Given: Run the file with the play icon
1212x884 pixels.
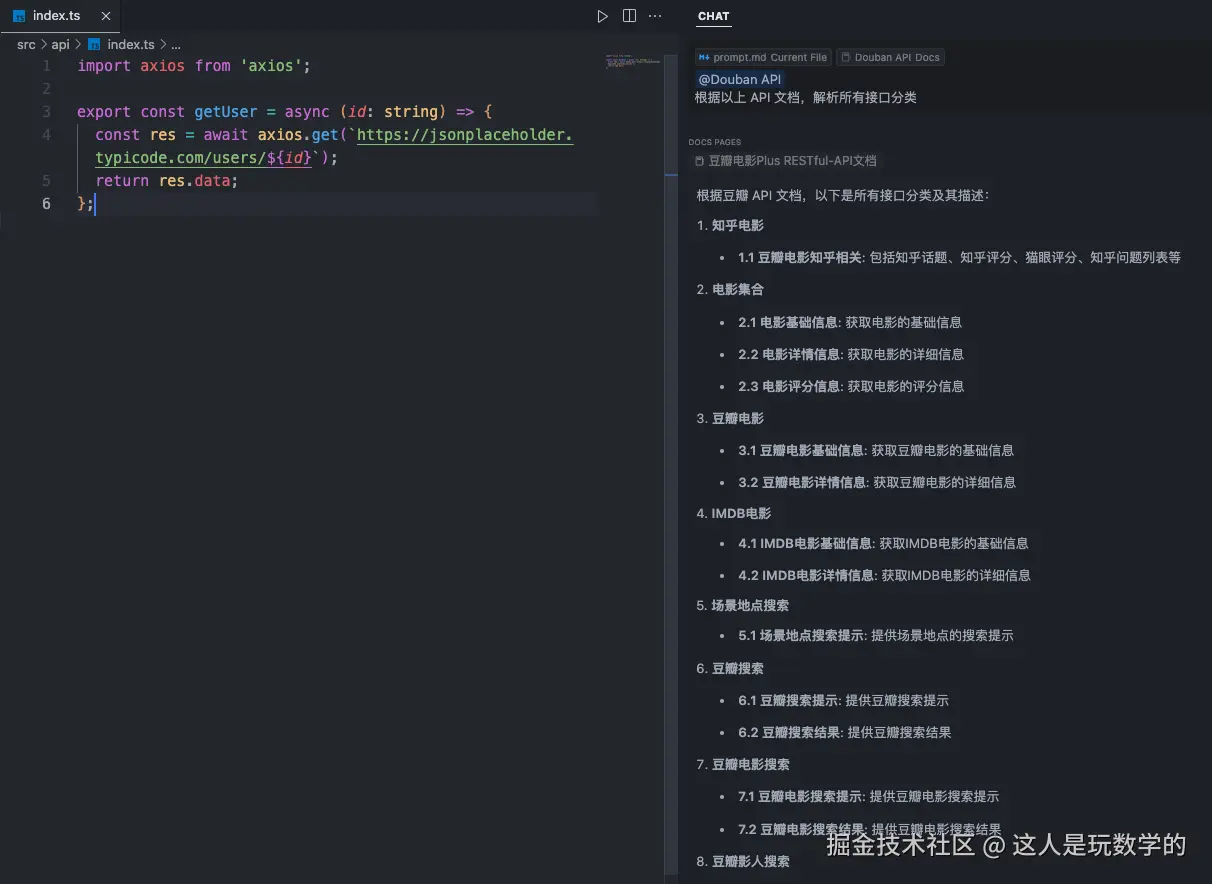Looking at the screenshot, I should coord(602,16).
